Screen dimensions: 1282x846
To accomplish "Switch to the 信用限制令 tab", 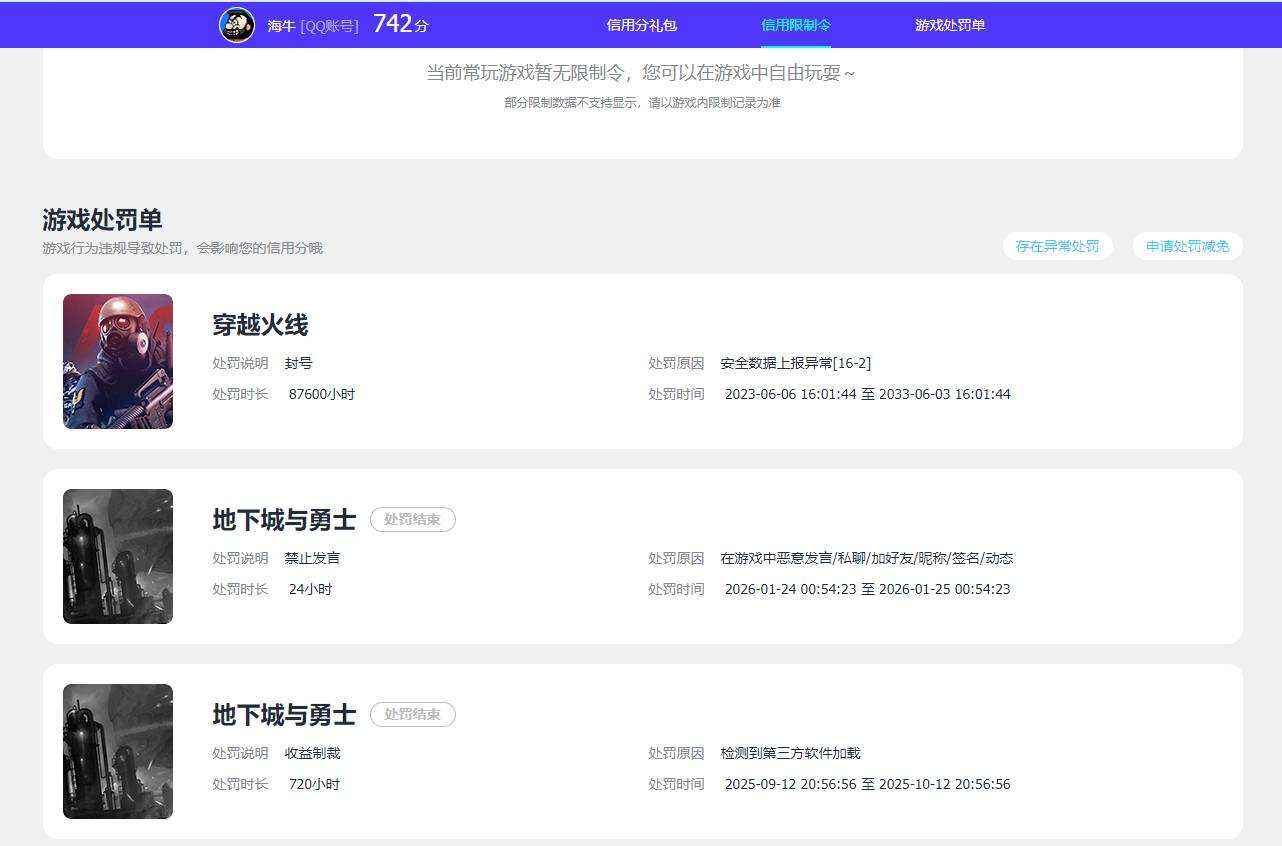I will point(796,25).
